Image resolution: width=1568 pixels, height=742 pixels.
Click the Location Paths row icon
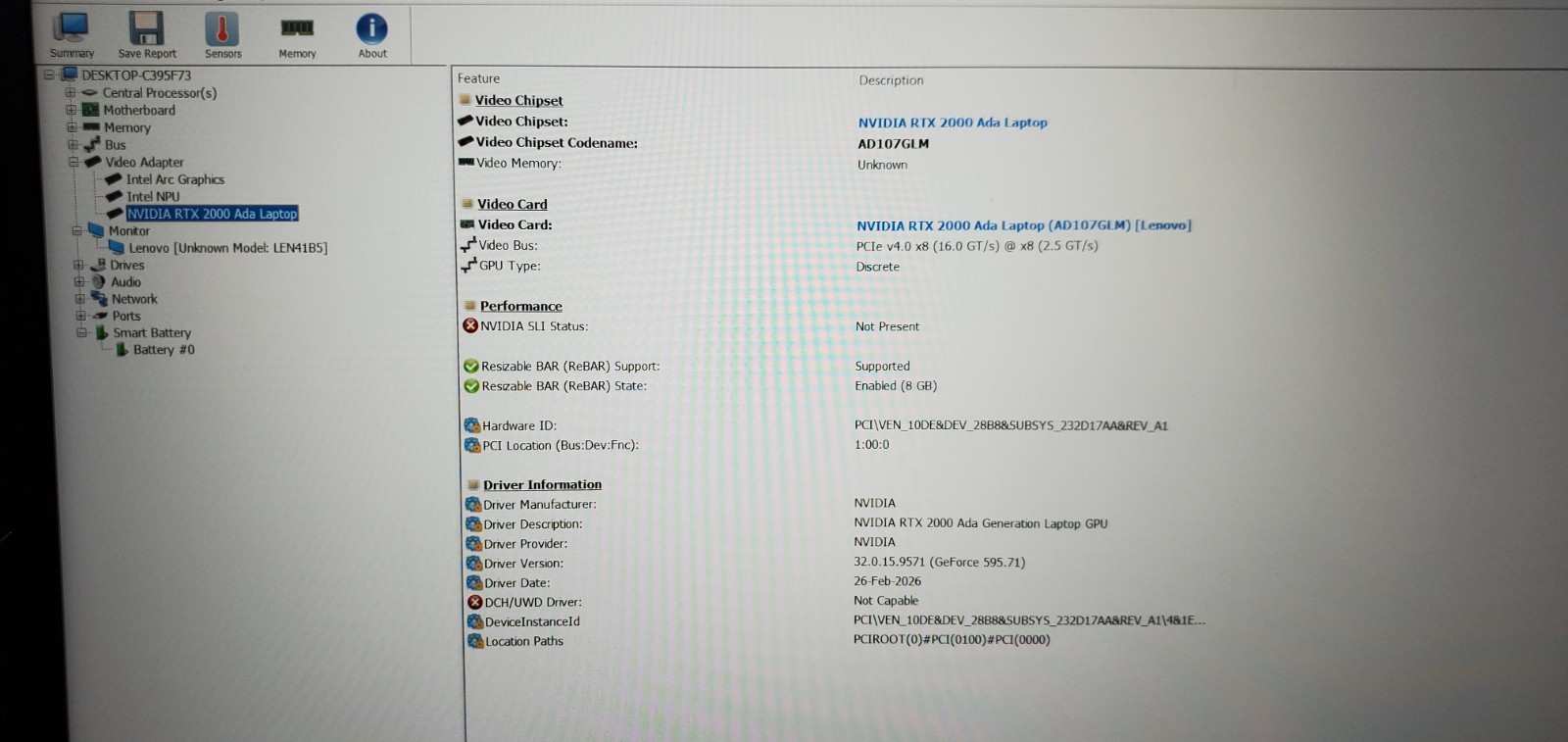475,641
